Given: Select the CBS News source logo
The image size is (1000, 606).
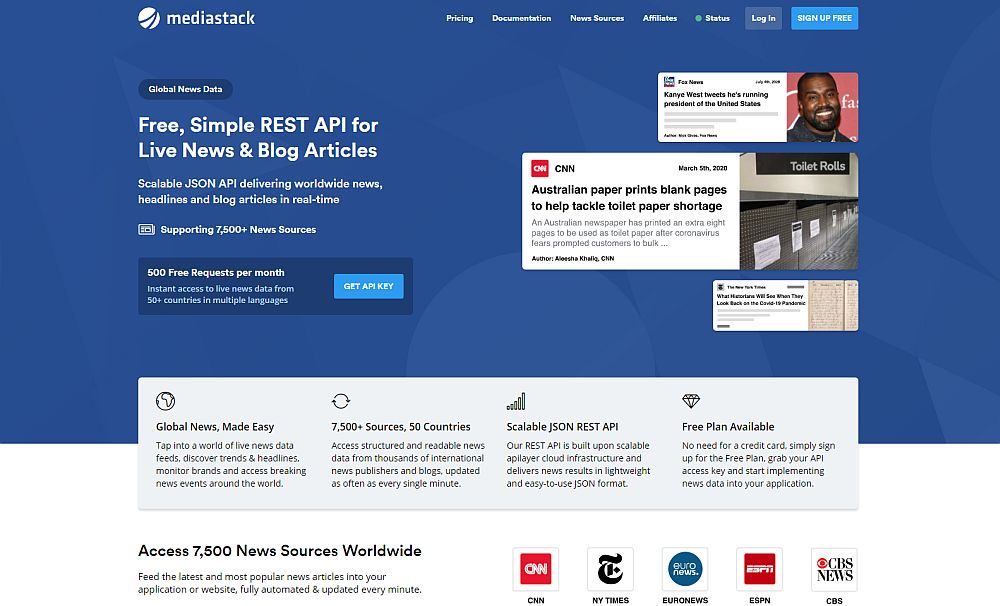Looking at the screenshot, I should click(x=834, y=569).
